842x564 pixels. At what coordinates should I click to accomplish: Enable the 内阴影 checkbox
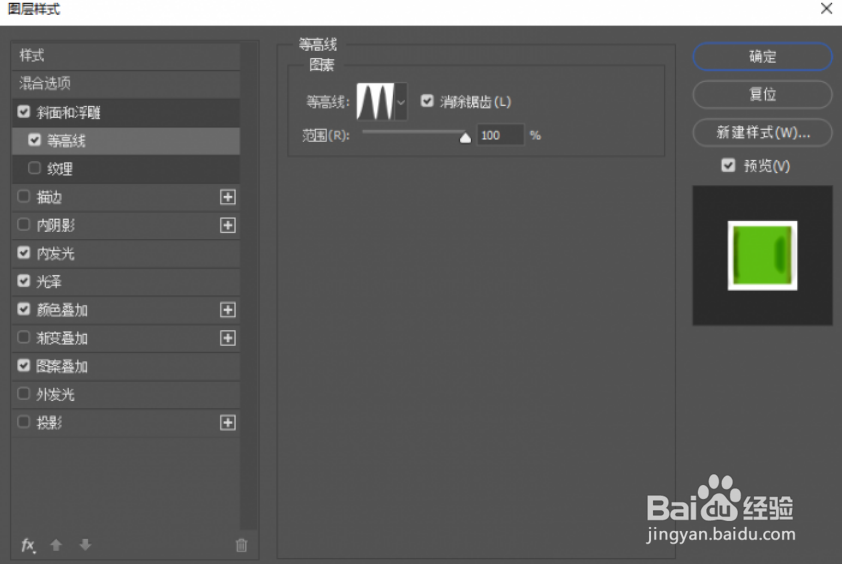(24, 225)
